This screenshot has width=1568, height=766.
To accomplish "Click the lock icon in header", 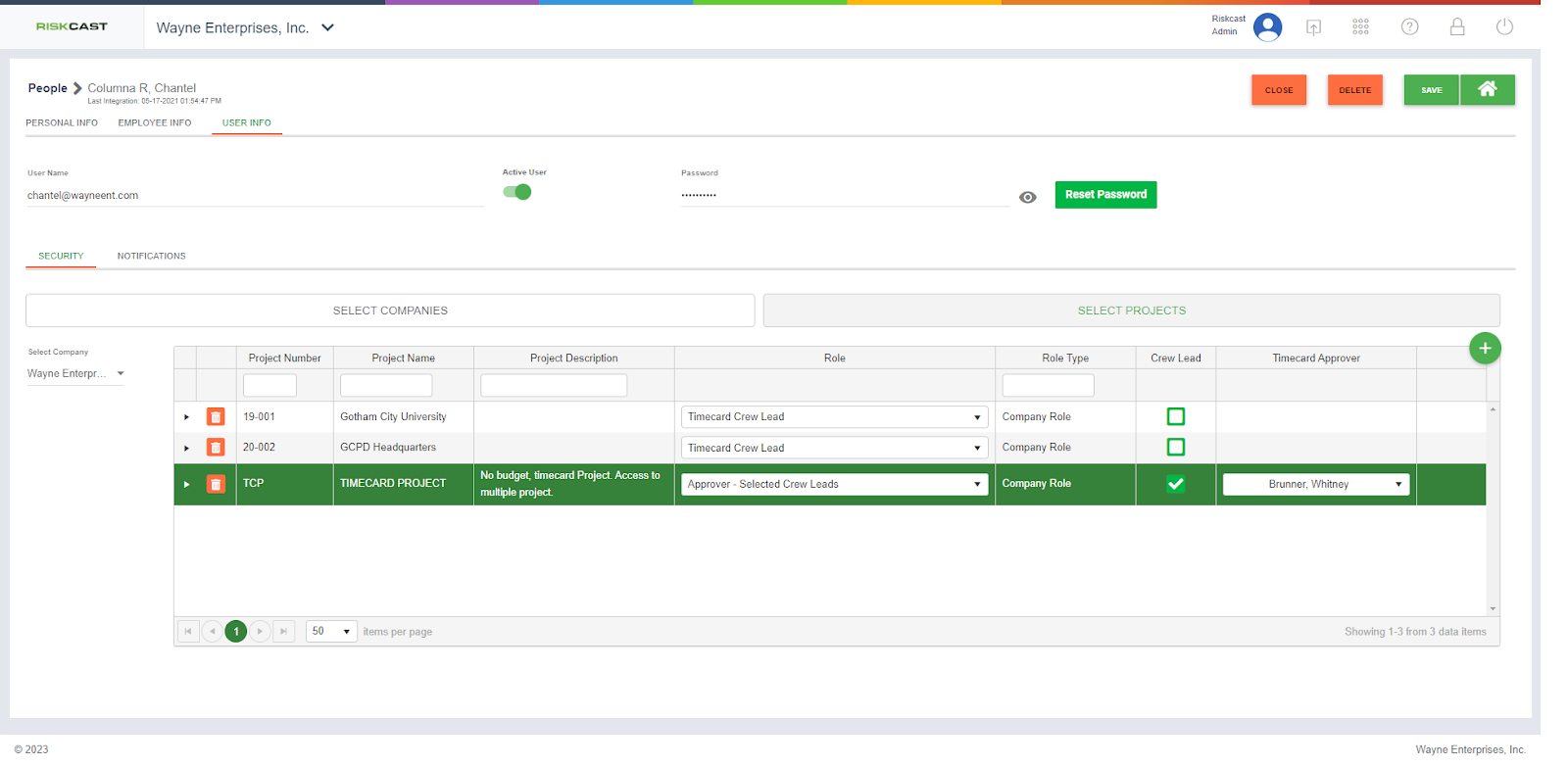I will 1457,26.
